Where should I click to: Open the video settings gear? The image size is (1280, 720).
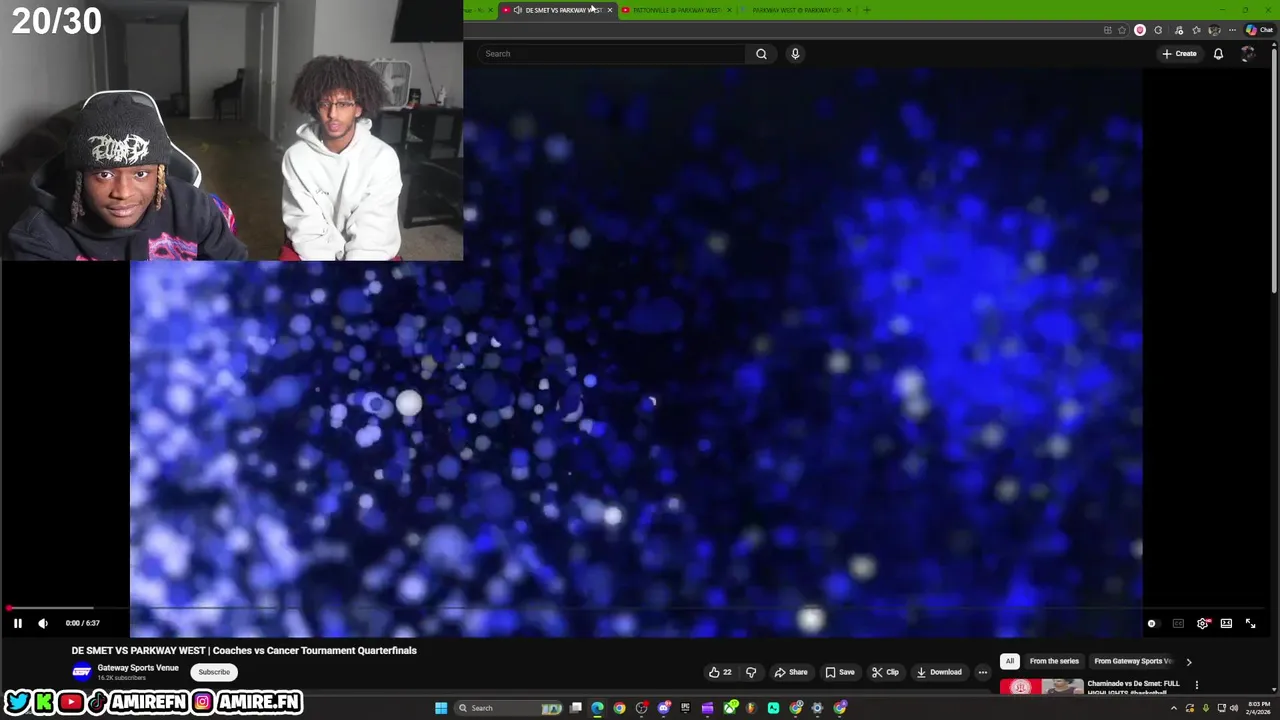(1203, 623)
